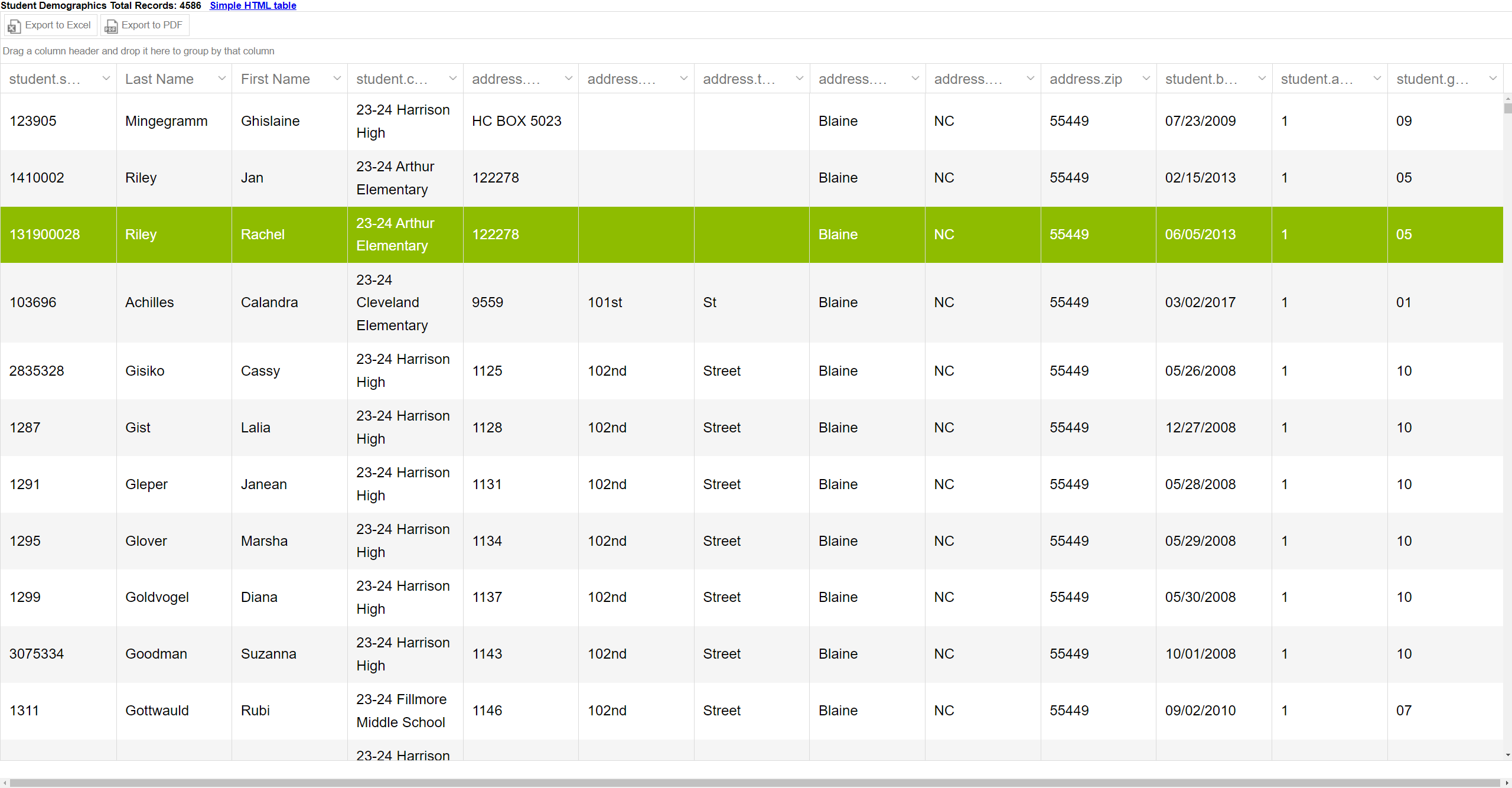
Task: Open the address.zip column dropdown chevron
Action: pyautogui.click(x=1146, y=79)
